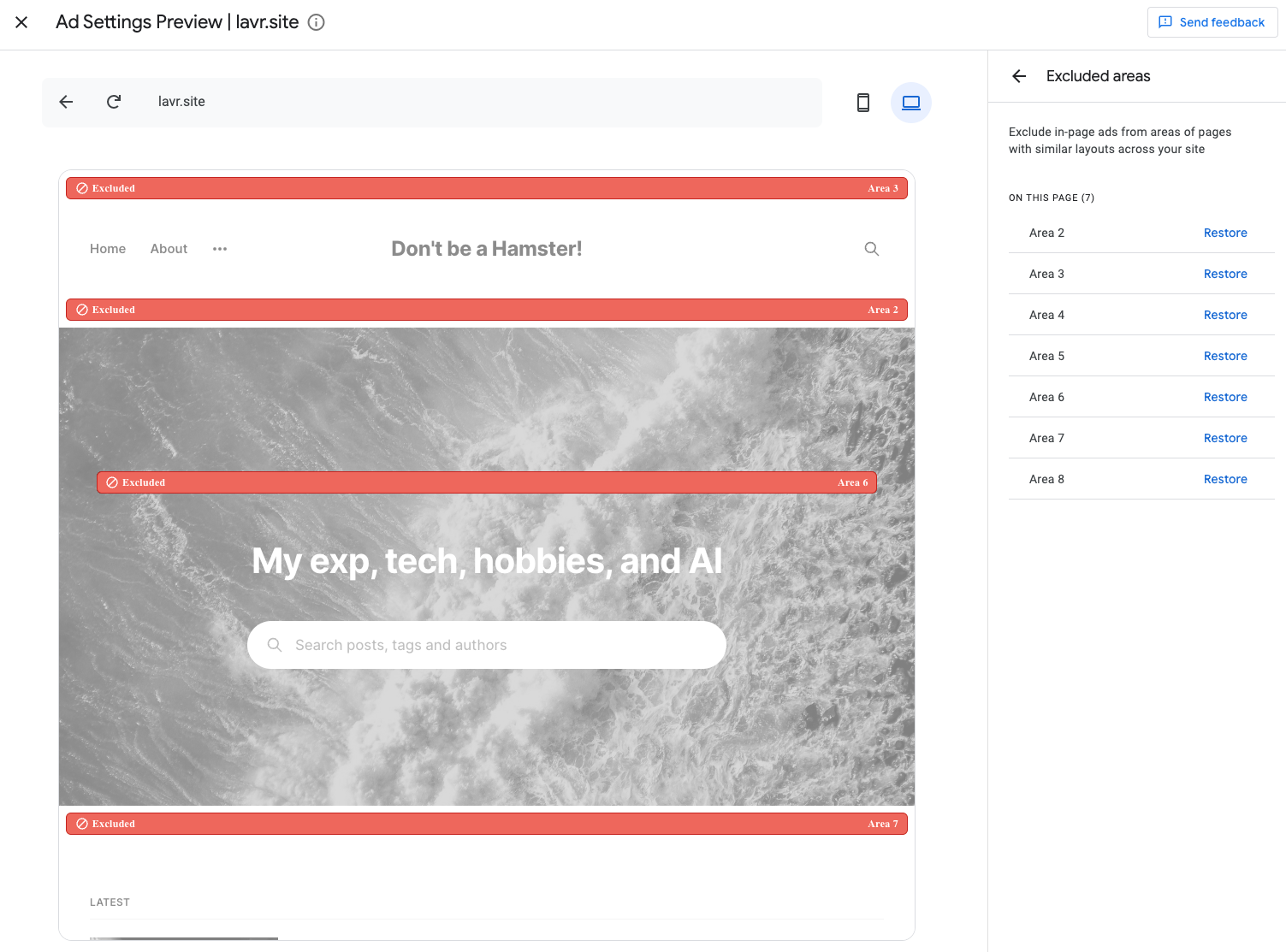Expand the three-dot navigation menu

click(220, 249)
